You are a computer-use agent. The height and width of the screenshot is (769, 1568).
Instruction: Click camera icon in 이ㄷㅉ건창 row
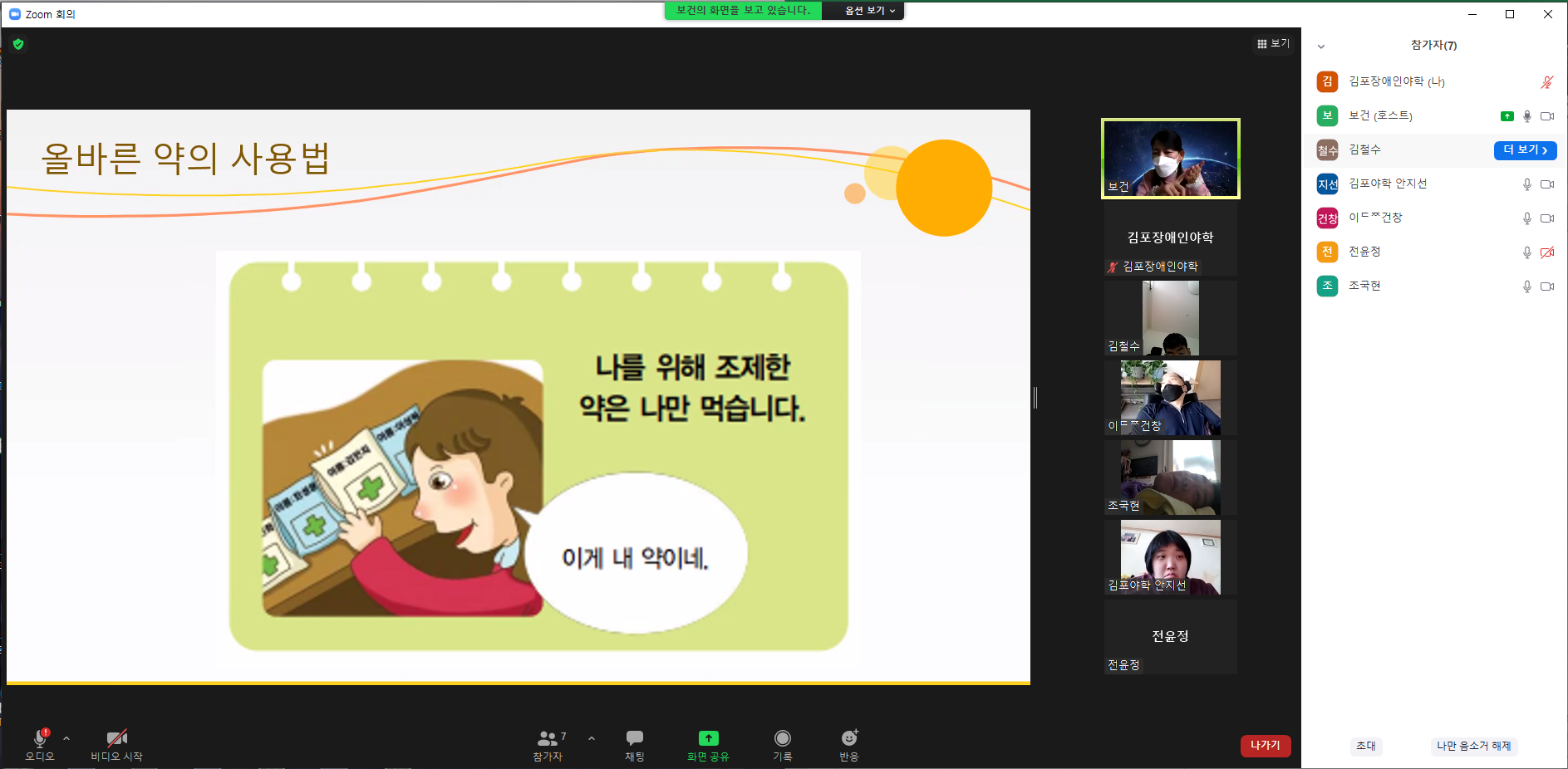tap(1547, 218)
